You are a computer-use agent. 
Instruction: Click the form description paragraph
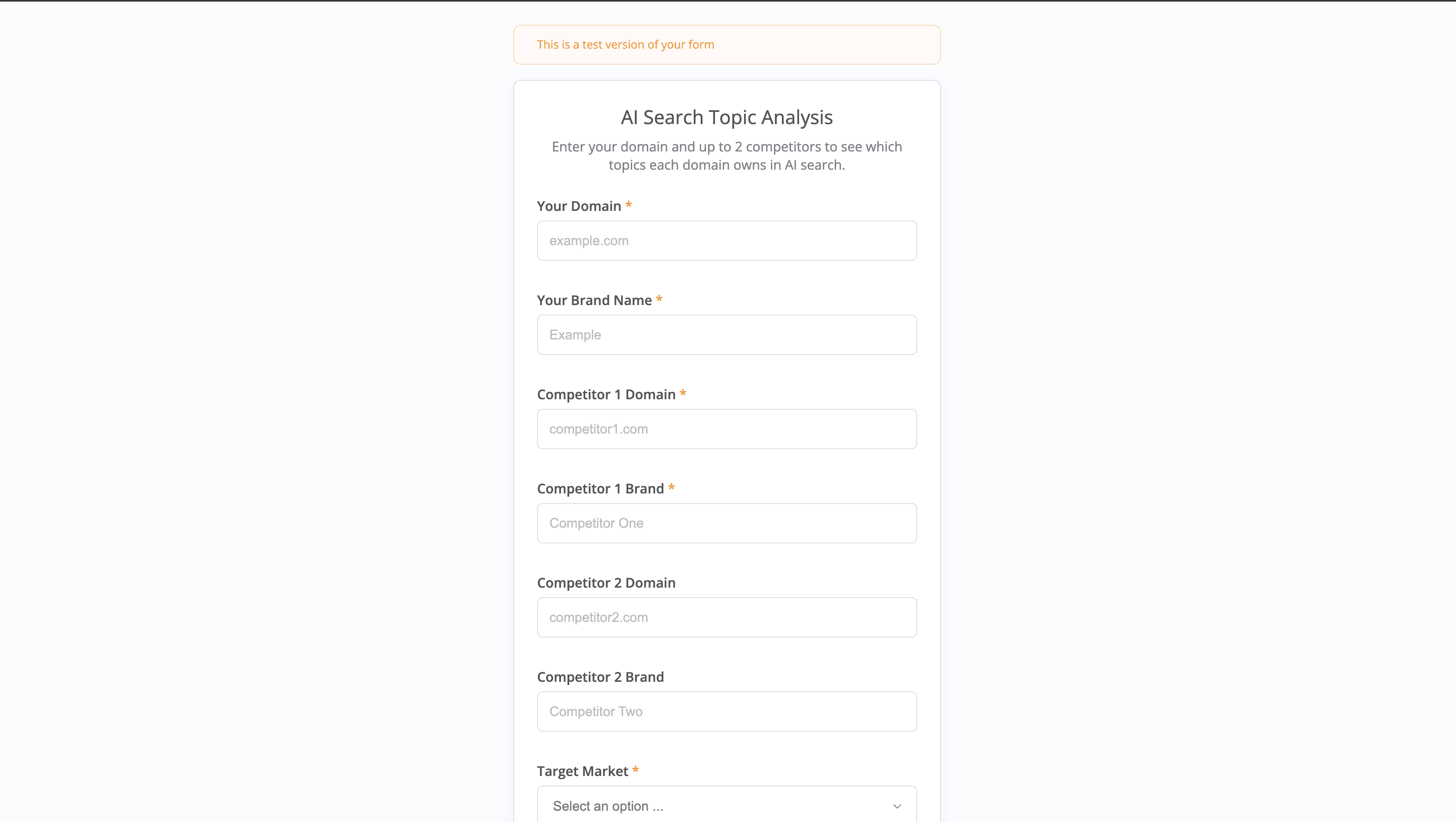[726, 155]
